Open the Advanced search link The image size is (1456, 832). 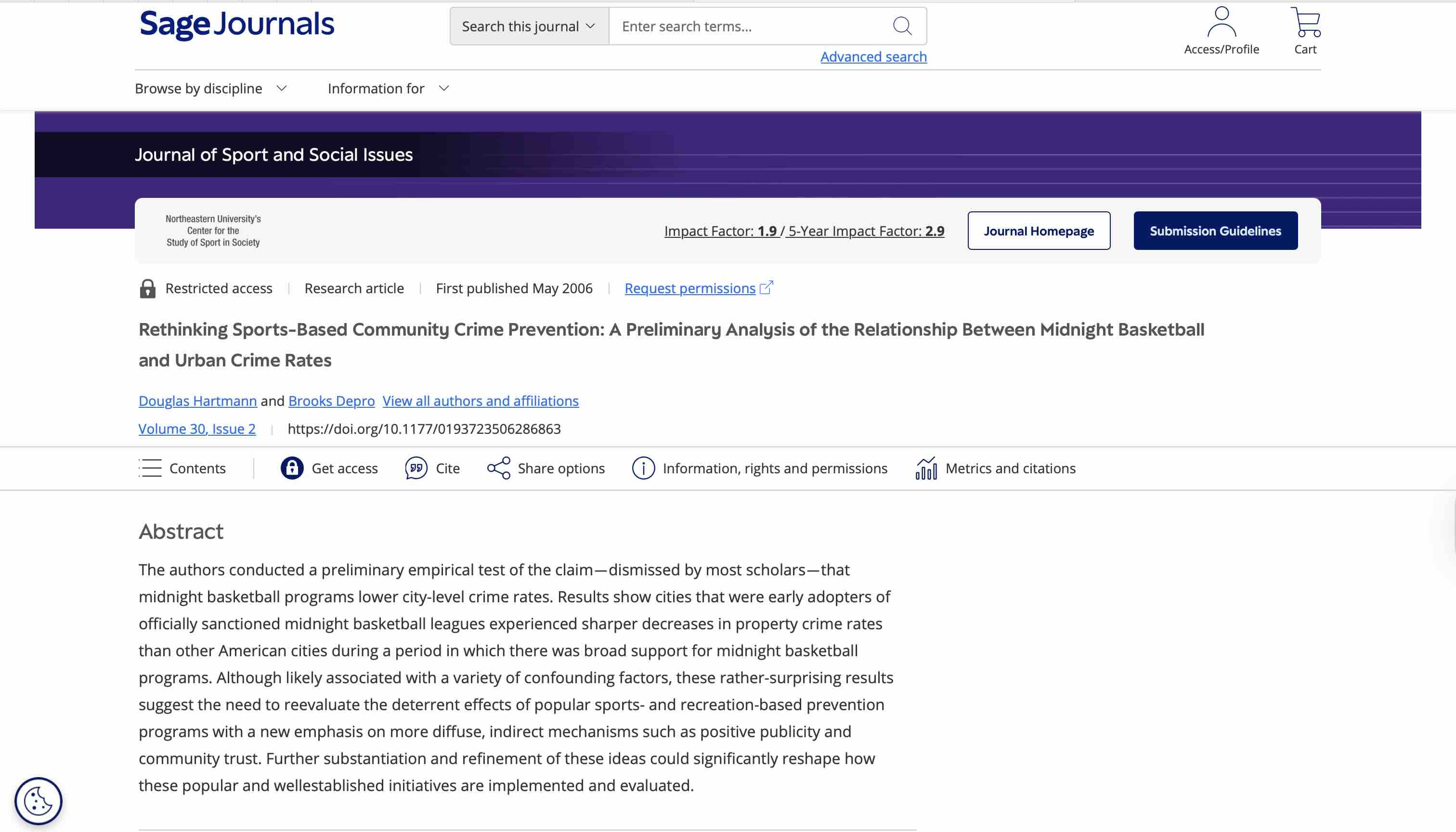(x=873, y=56)
